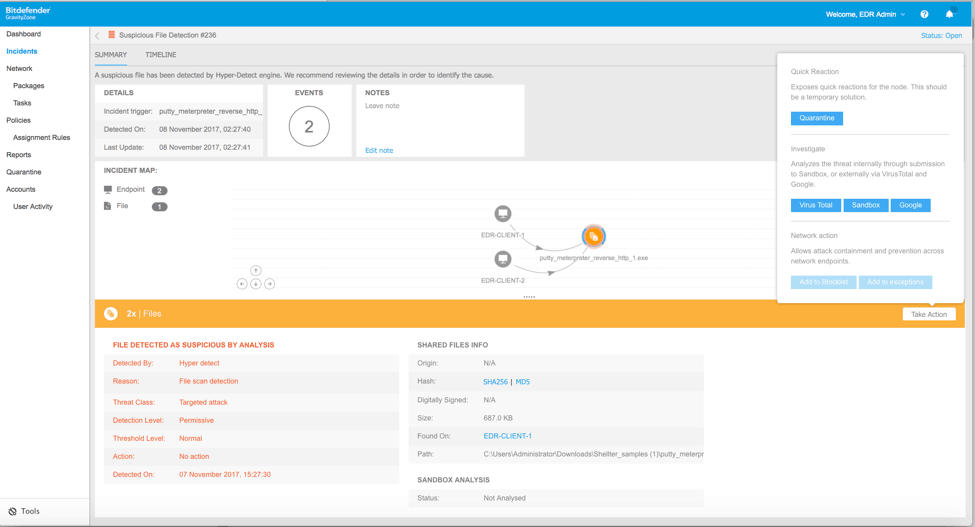Pan incident map down arrow
This screenshot has width=975, height=527.
coord(256,284)
